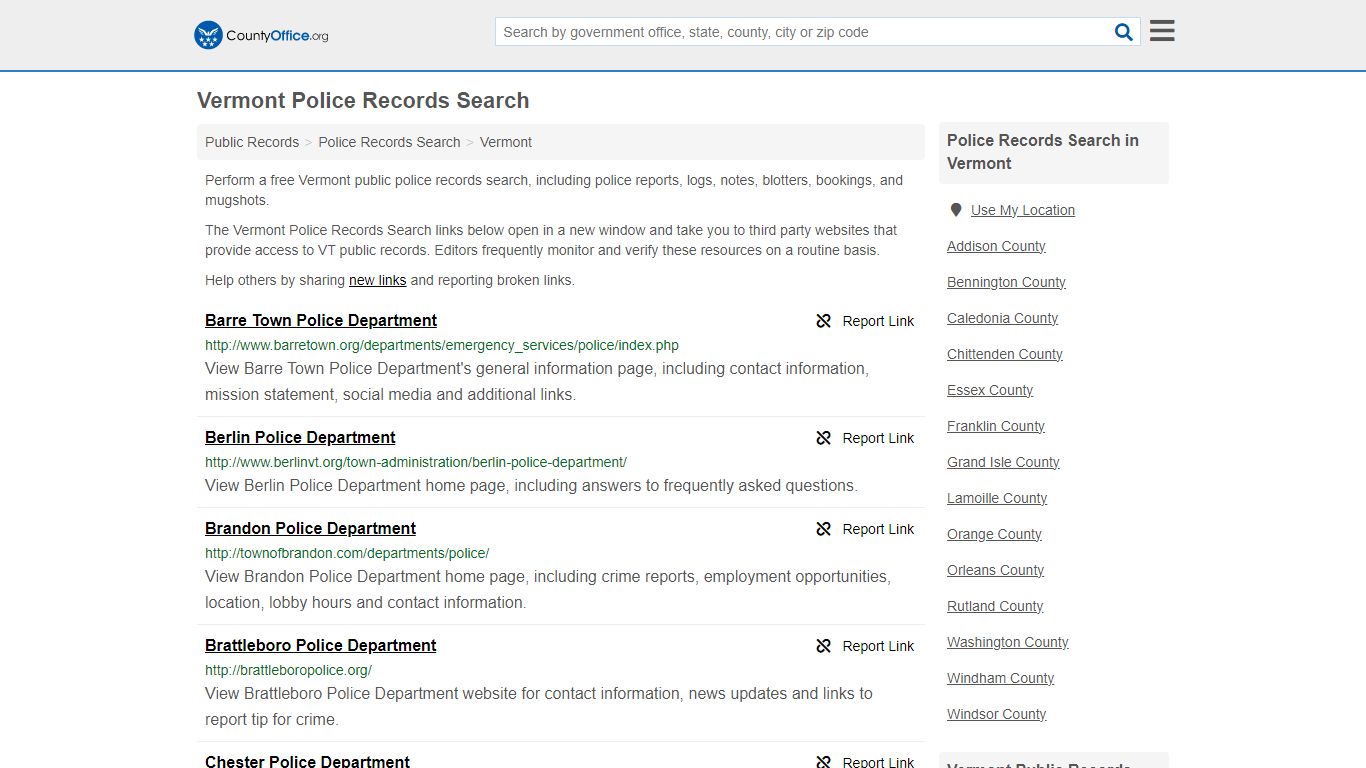
Task: Select Franklin County
Action: tap(996, 426)
